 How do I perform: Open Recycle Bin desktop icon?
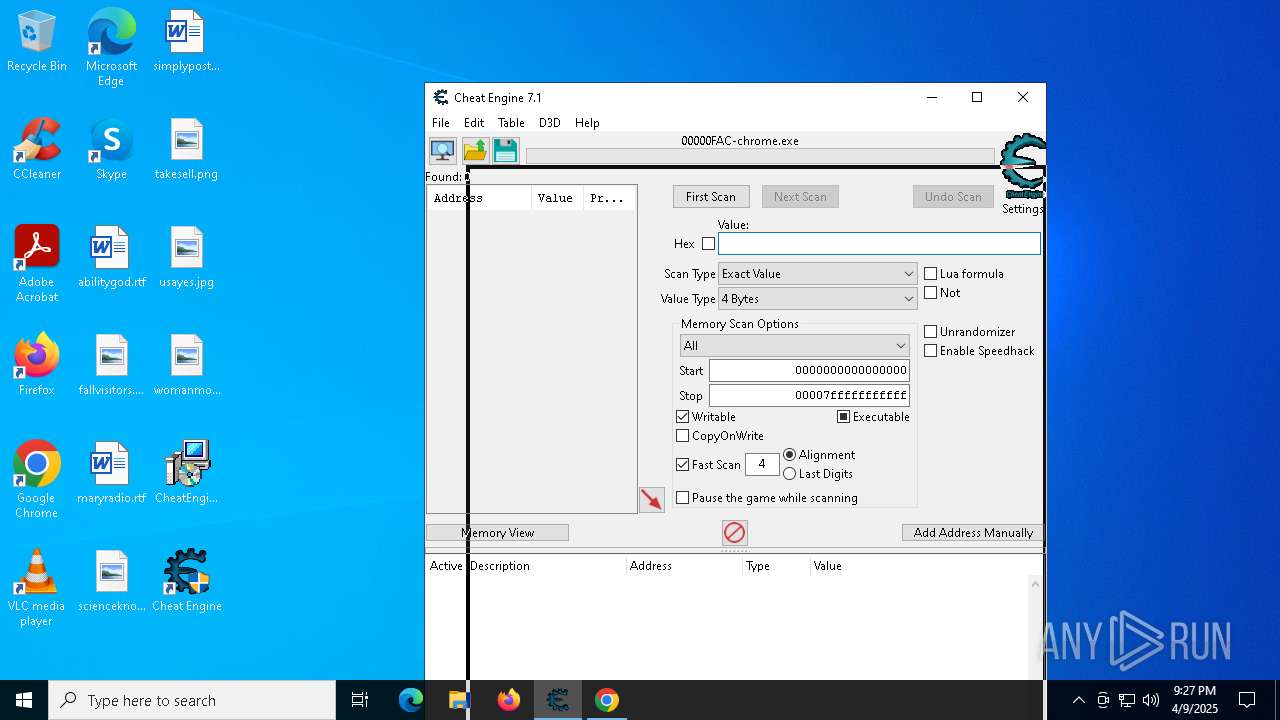(x=37, y=42)
